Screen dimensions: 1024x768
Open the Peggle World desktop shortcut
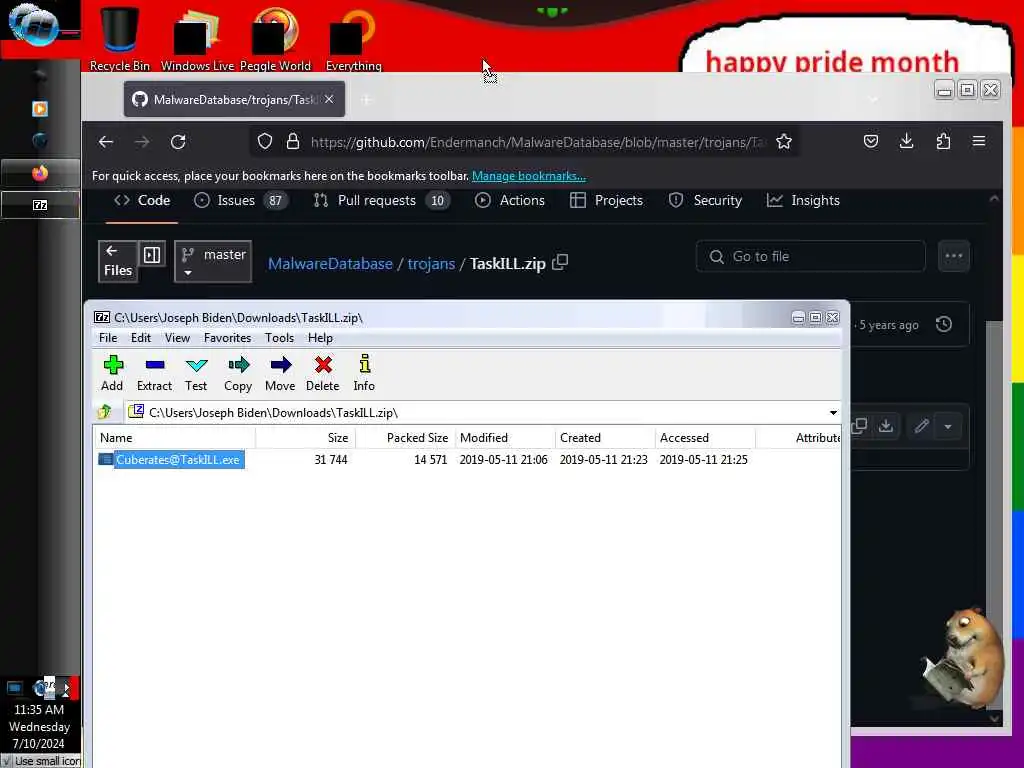275,38
